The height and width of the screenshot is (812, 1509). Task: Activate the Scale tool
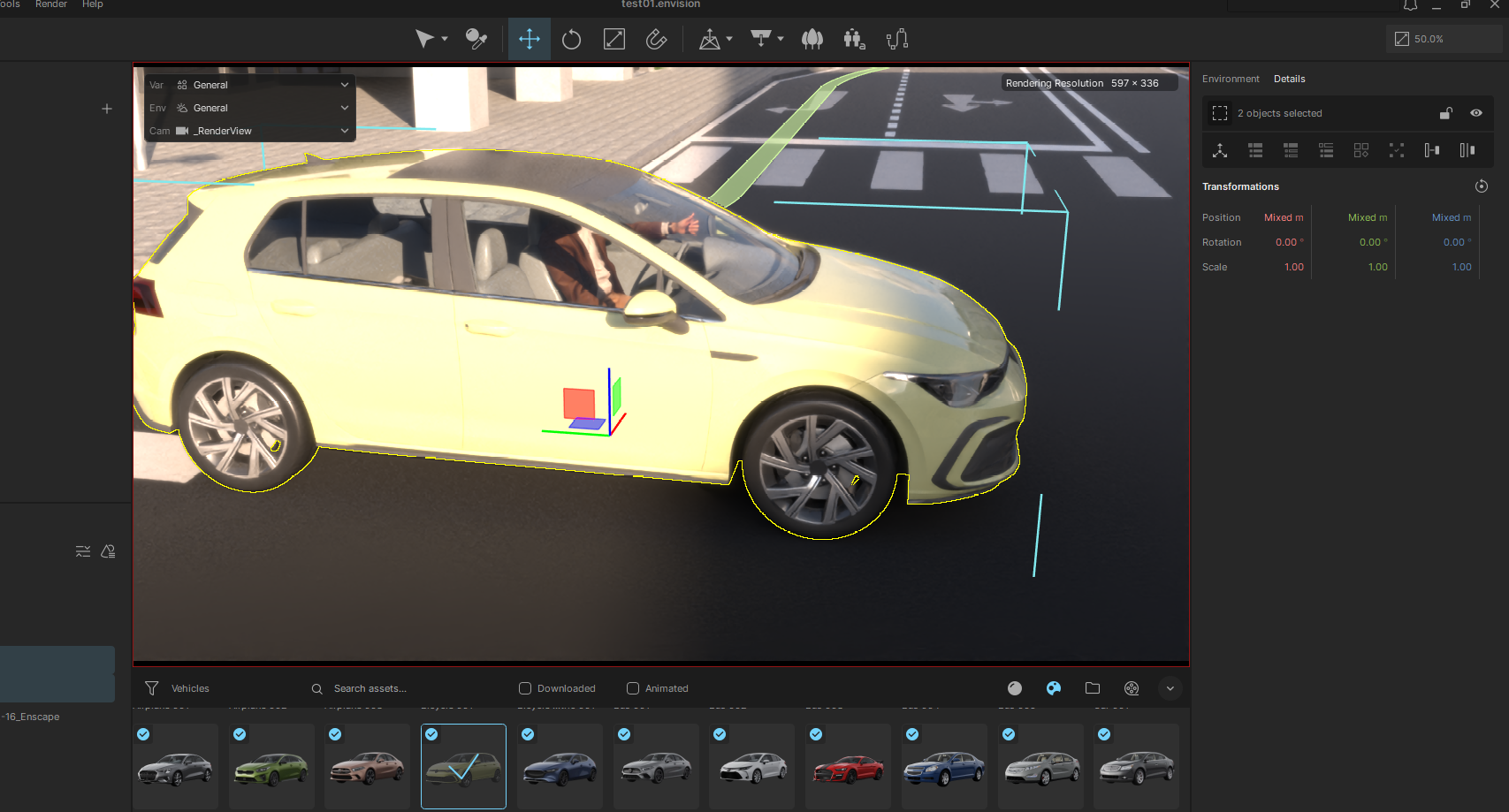tap(614, 39)
